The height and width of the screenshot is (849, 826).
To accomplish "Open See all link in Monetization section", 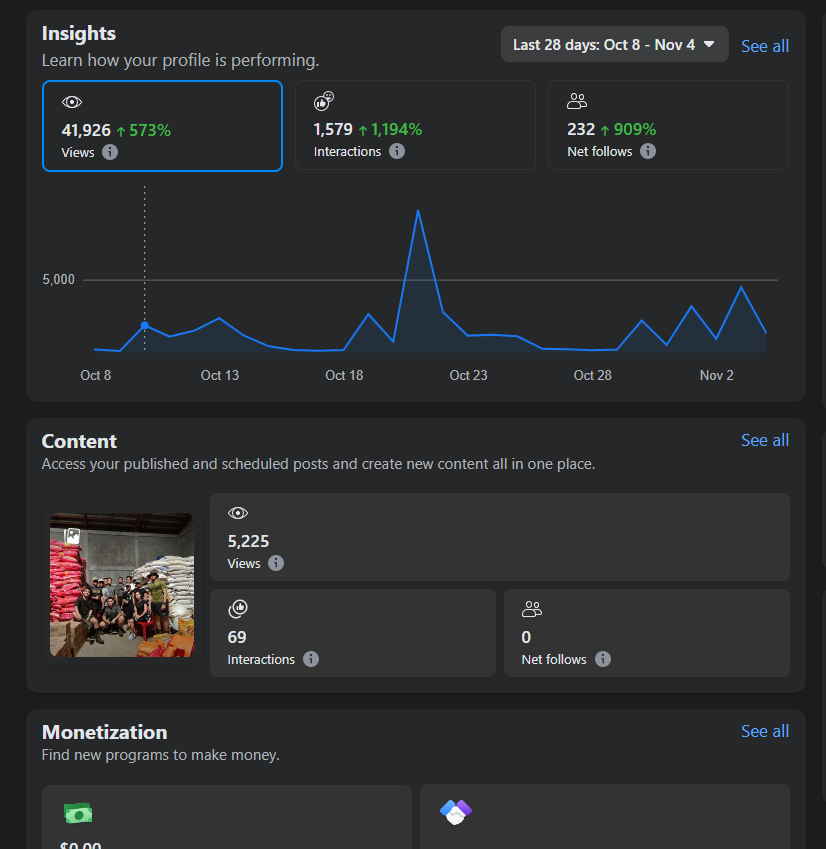I will pos(764,731).
